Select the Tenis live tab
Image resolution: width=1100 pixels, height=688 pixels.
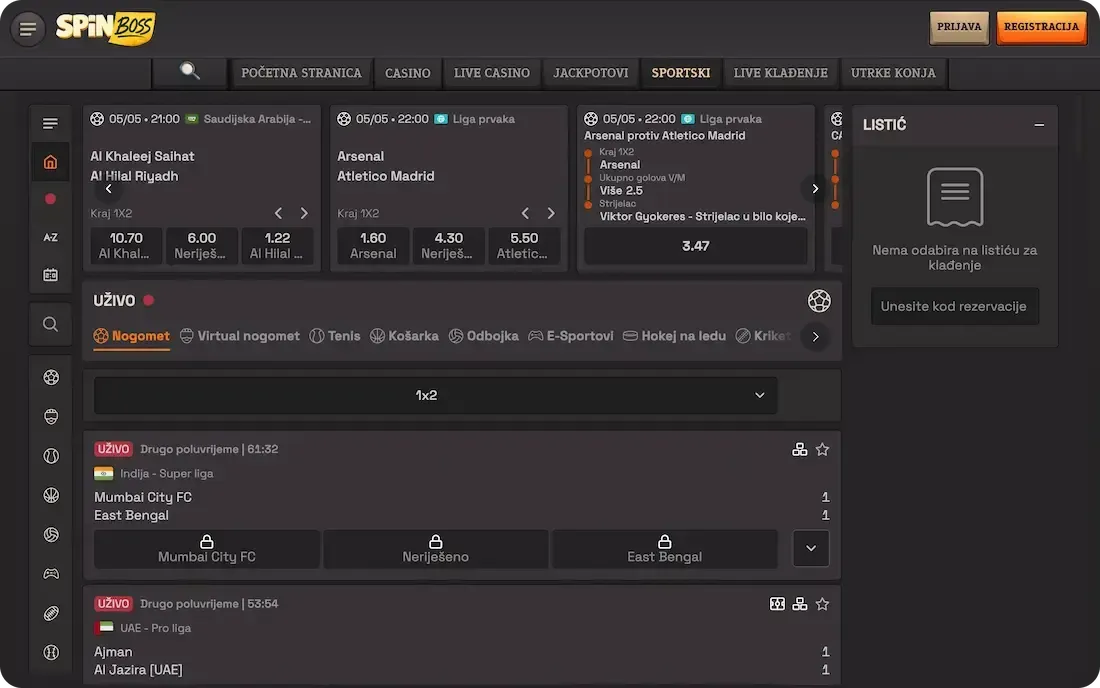coord(335,336)
